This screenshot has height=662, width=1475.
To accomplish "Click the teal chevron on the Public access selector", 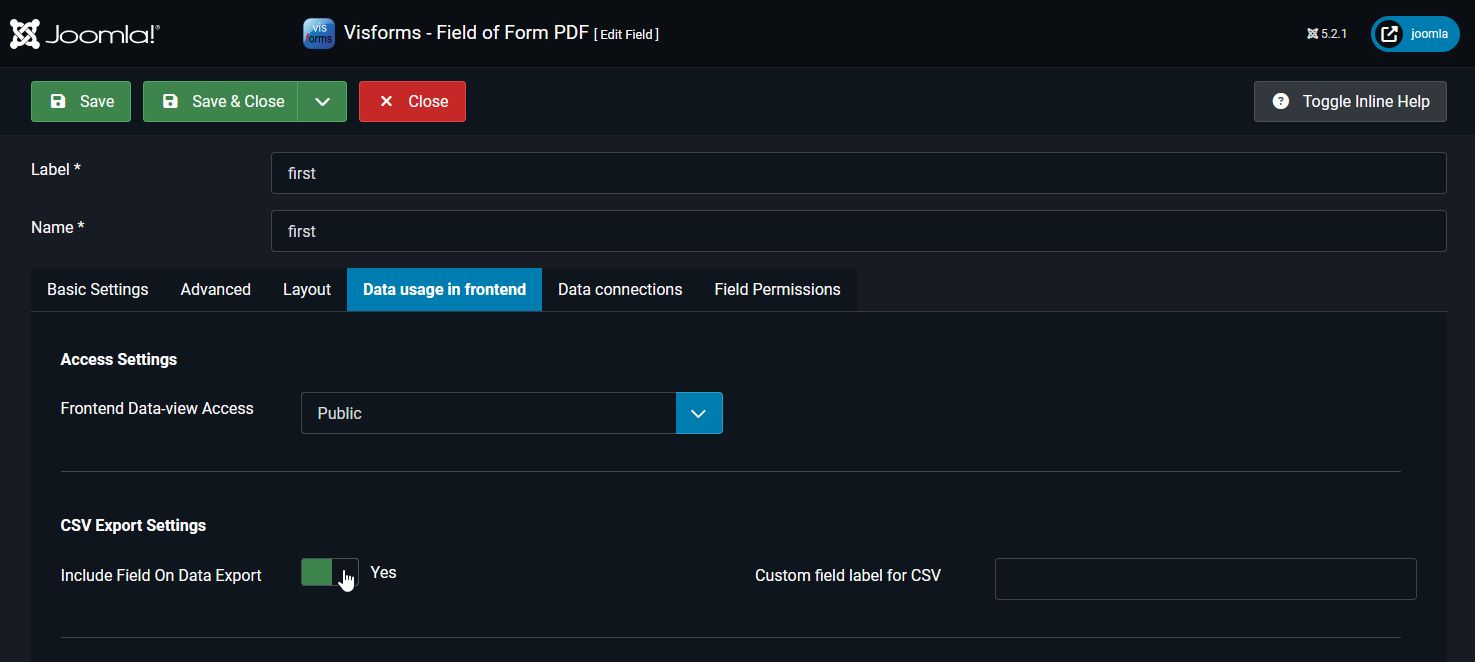I will tap(699, 412).
